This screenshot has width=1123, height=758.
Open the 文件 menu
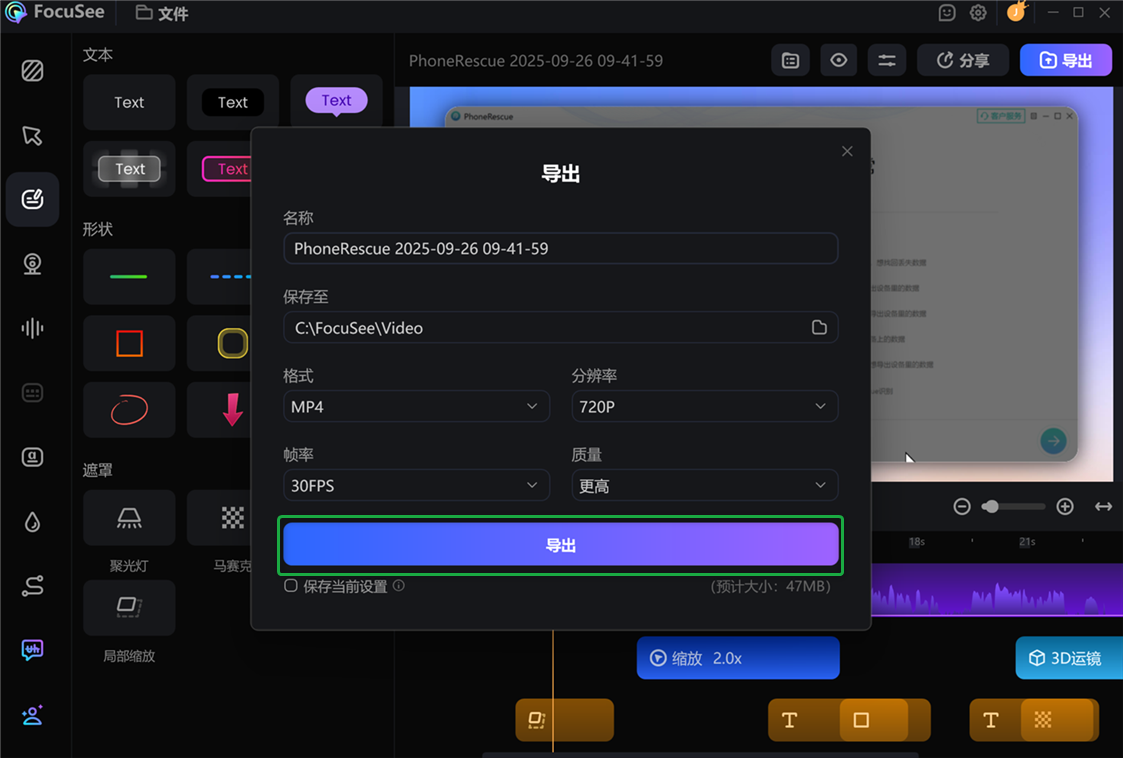[x=163, y=13]
